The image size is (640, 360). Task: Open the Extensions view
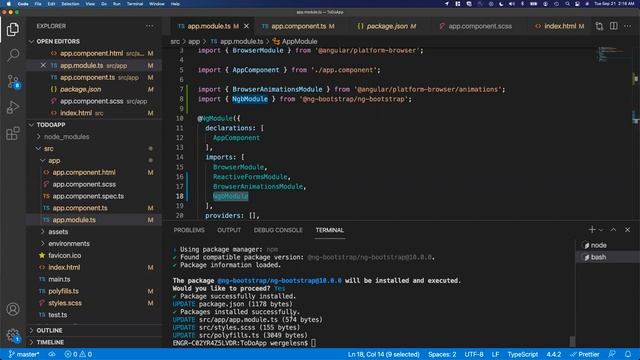[13, 133]
